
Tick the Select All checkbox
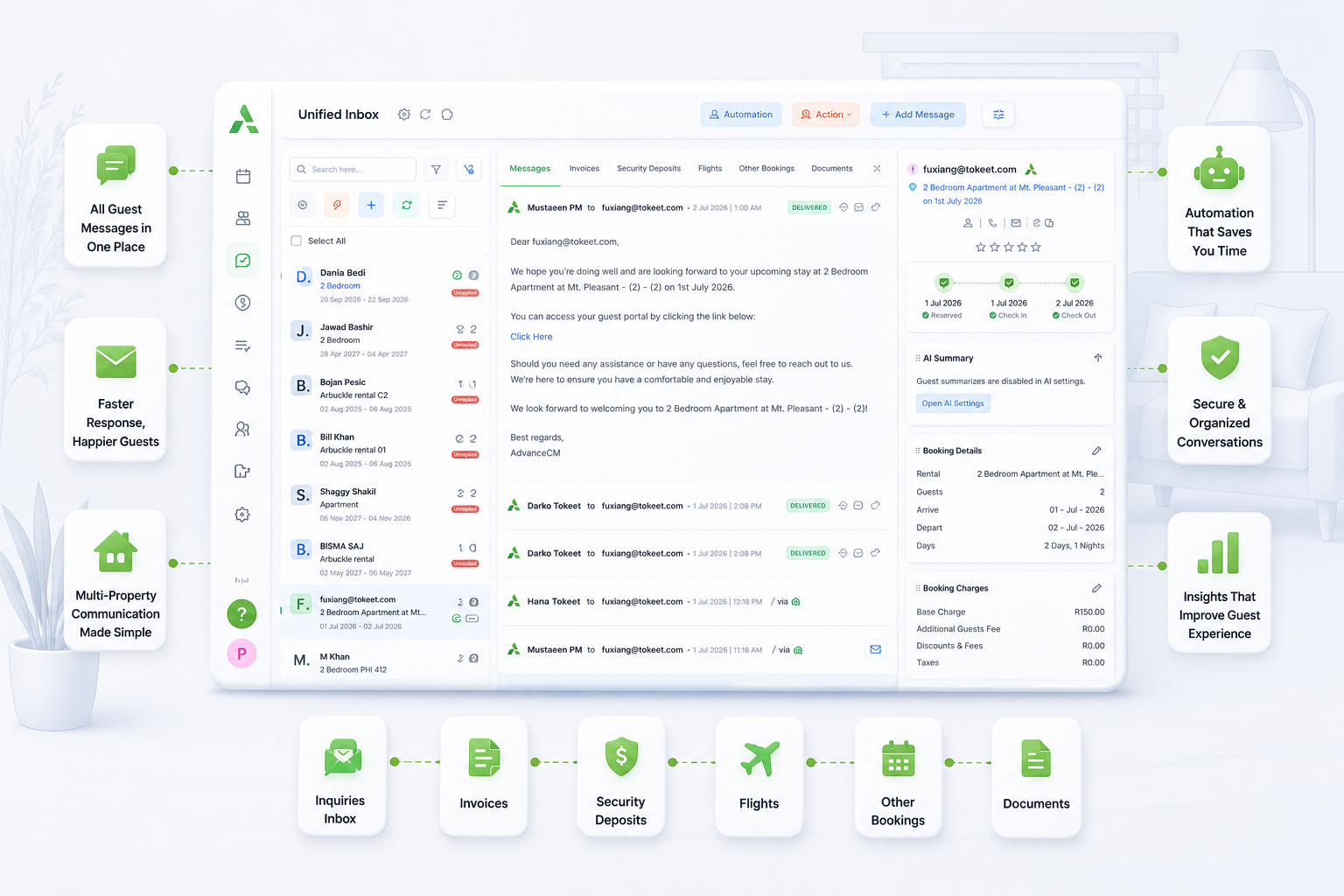296,241
